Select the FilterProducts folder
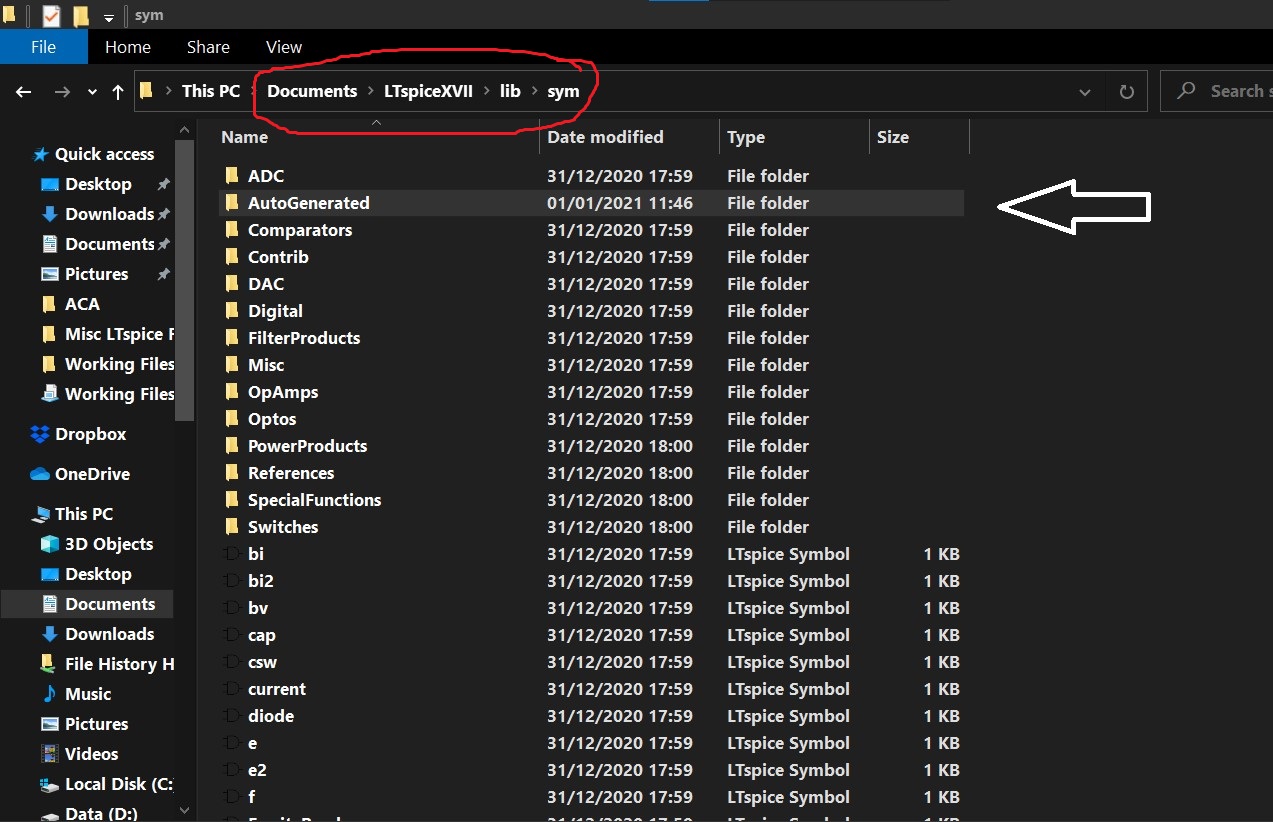The width and height of the screenshot is (1273, 822). click(590, 338)
